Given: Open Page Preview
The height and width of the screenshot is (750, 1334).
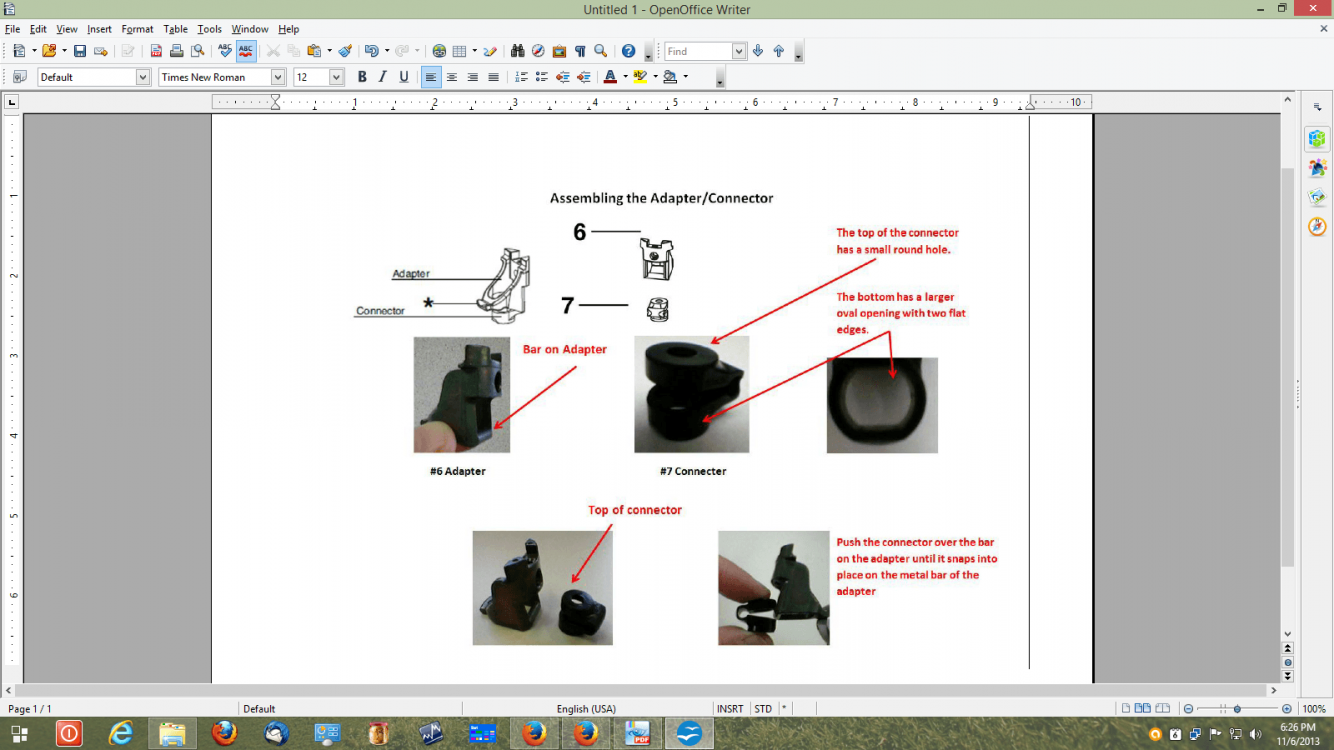Looking at the screenshot, I should tap(197, 51).
